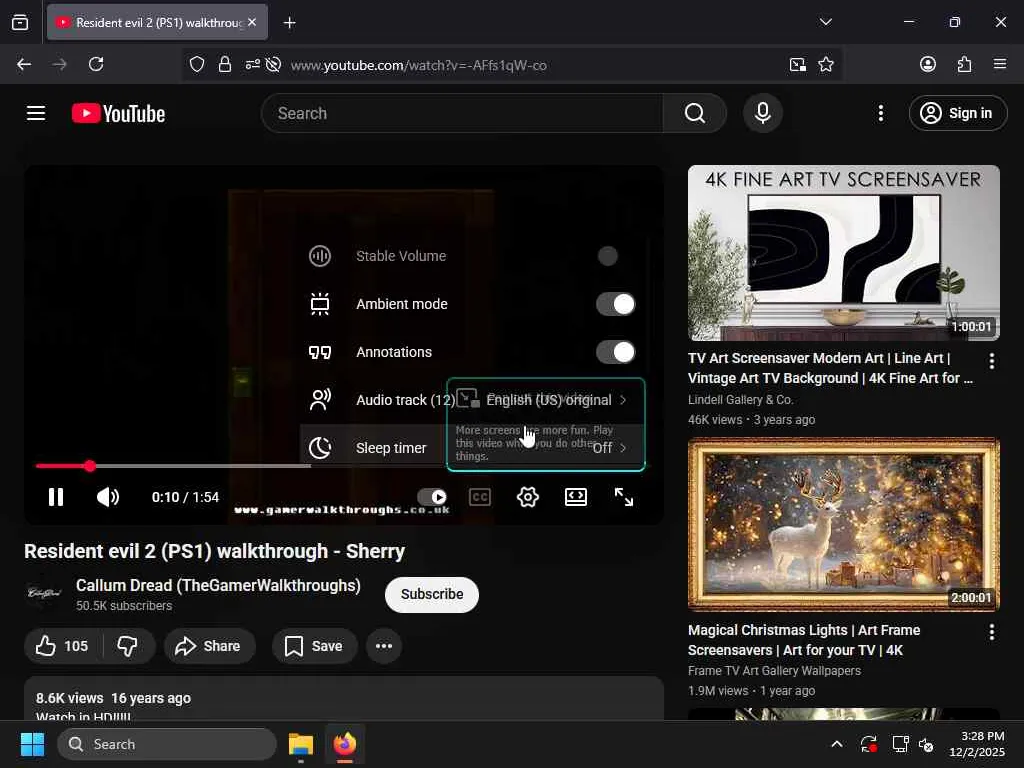Viewport: 1024px width, 768px height.
Task: Toggle autoplay switch in player
Action: [x=432, y=497]
